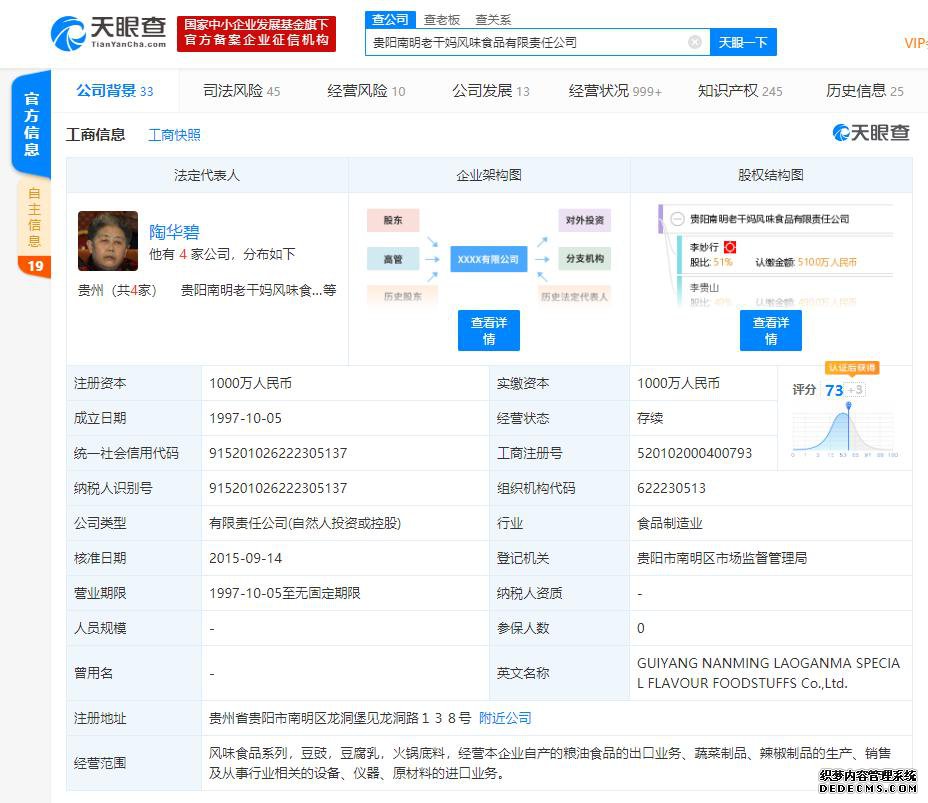Click the English company name text

768,673
